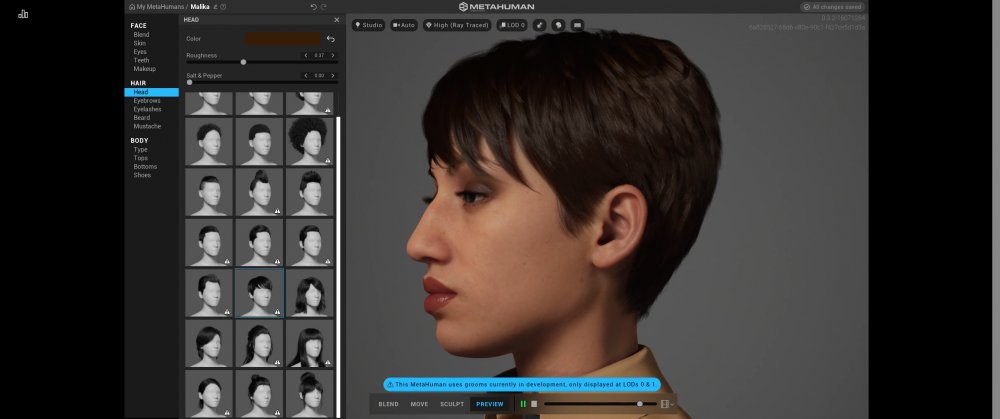The width and height of the screenshot is (1000, 419).
Task: Select the afro hairstyle thumbnail
Action: click(x=310, y=141)
